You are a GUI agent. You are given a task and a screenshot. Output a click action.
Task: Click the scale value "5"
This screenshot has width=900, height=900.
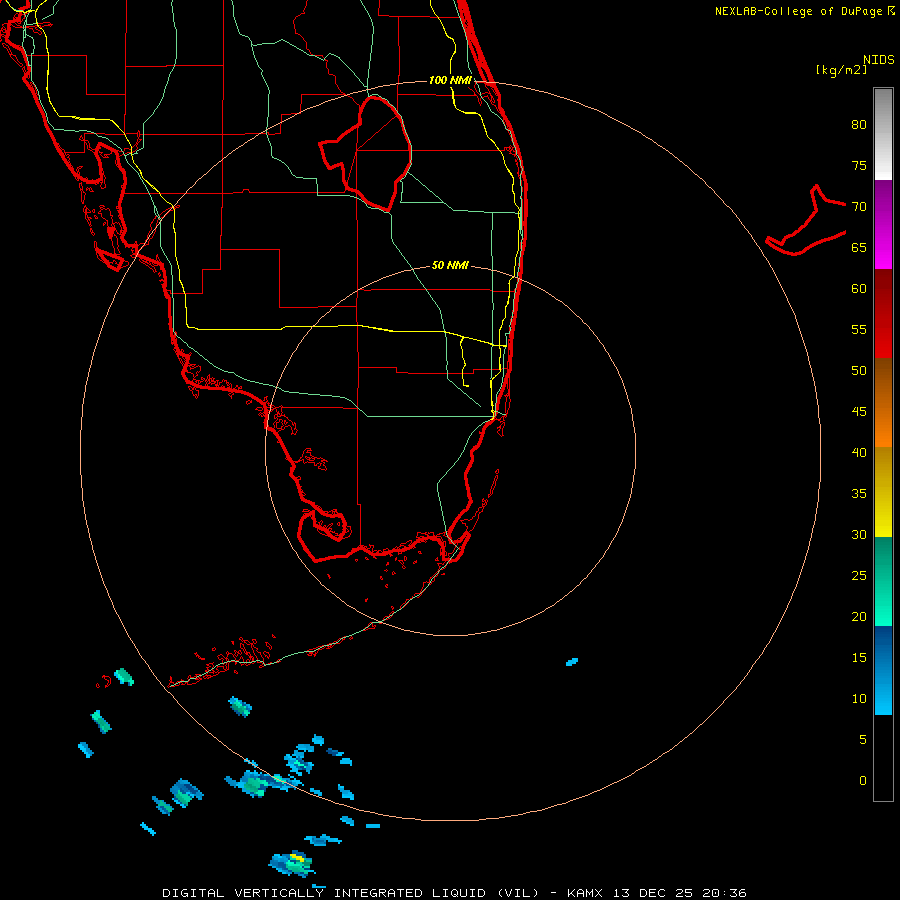coord(863,740)
